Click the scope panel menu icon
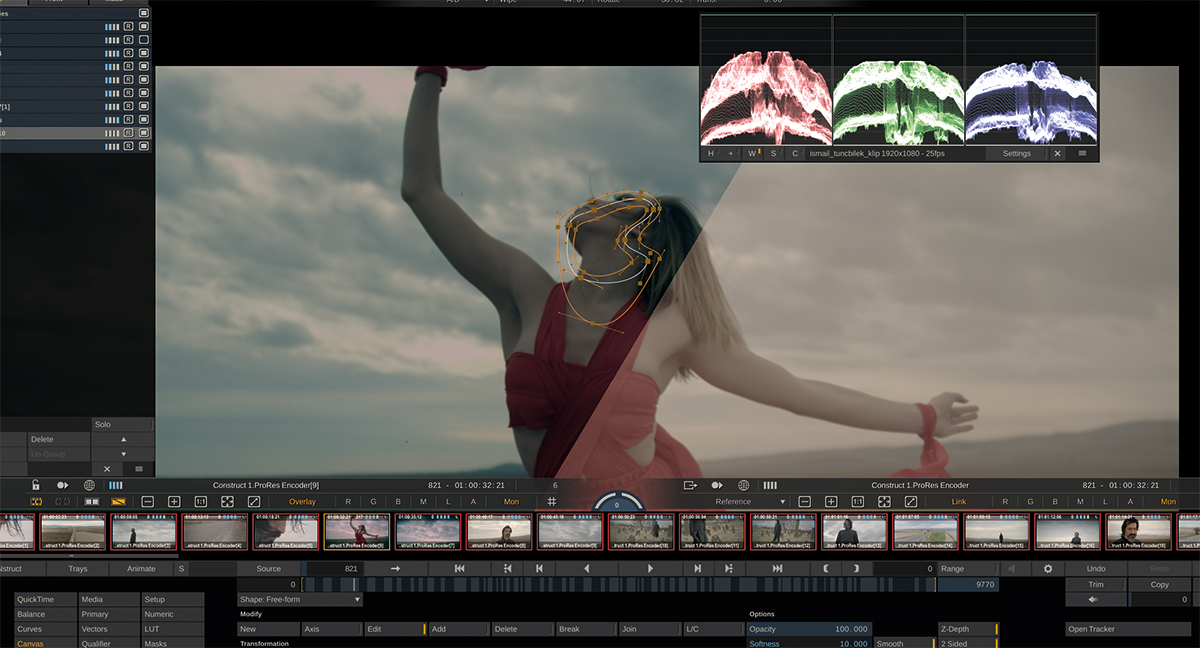Screen dimensions: 1200x648 (1082, 153)
